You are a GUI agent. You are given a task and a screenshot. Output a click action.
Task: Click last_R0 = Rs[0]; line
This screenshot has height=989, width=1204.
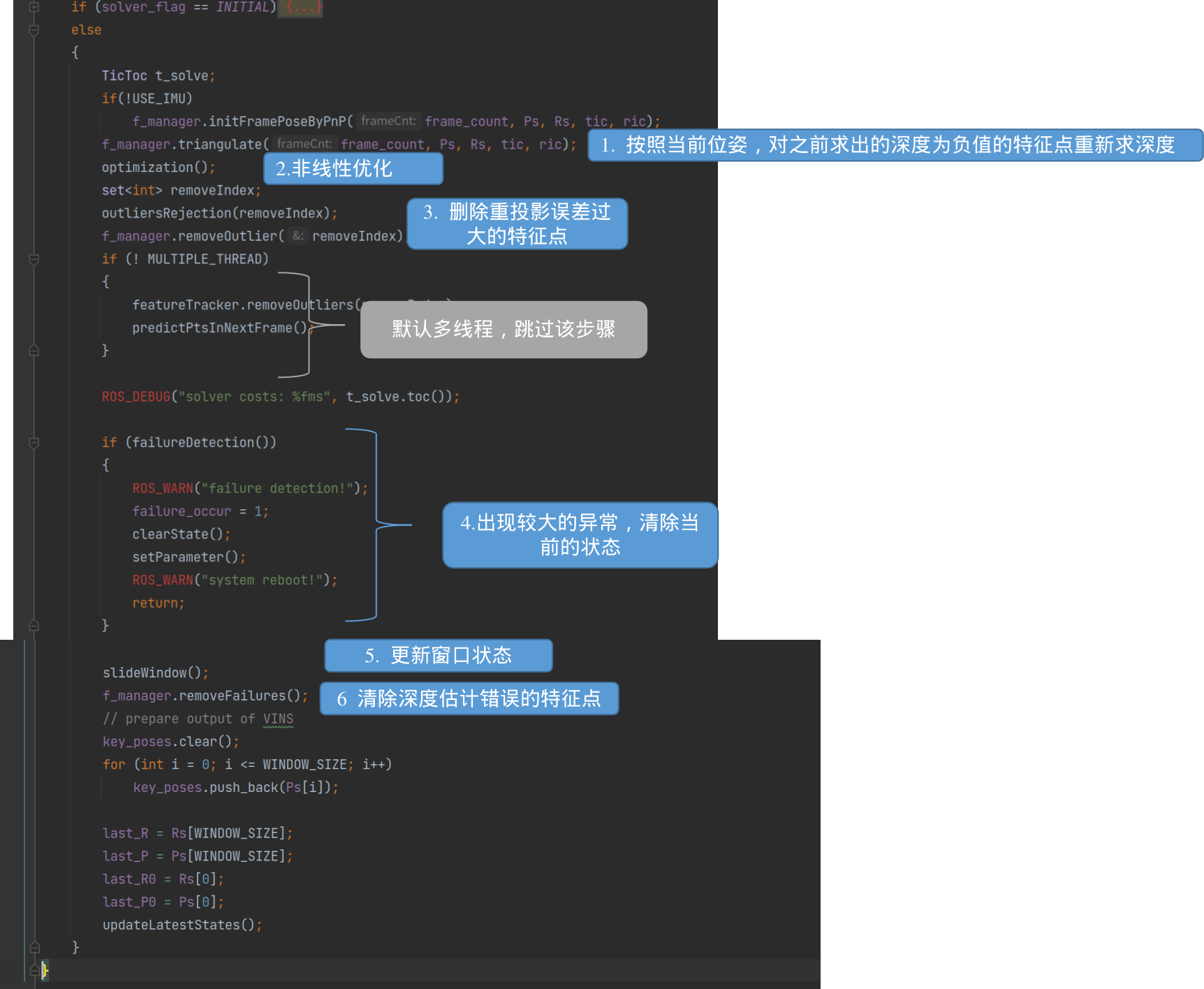pos(163,879)
